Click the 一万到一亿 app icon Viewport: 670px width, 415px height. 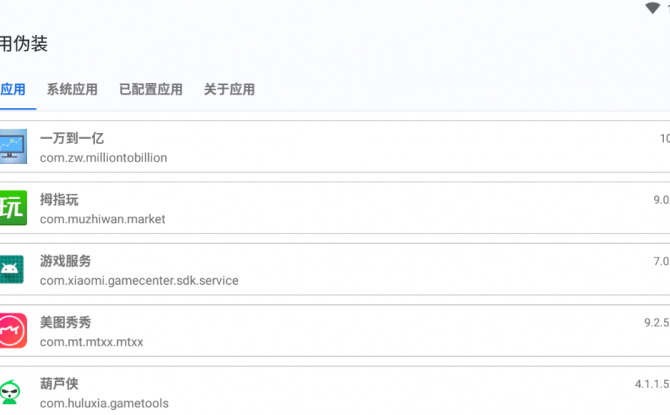(x=13, y=147)
